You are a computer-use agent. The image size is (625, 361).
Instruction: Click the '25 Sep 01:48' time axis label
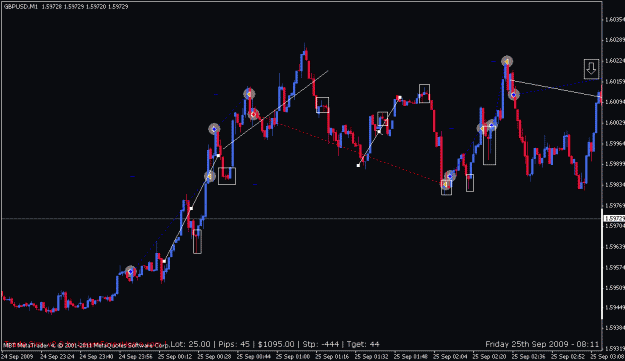[411, 356]
